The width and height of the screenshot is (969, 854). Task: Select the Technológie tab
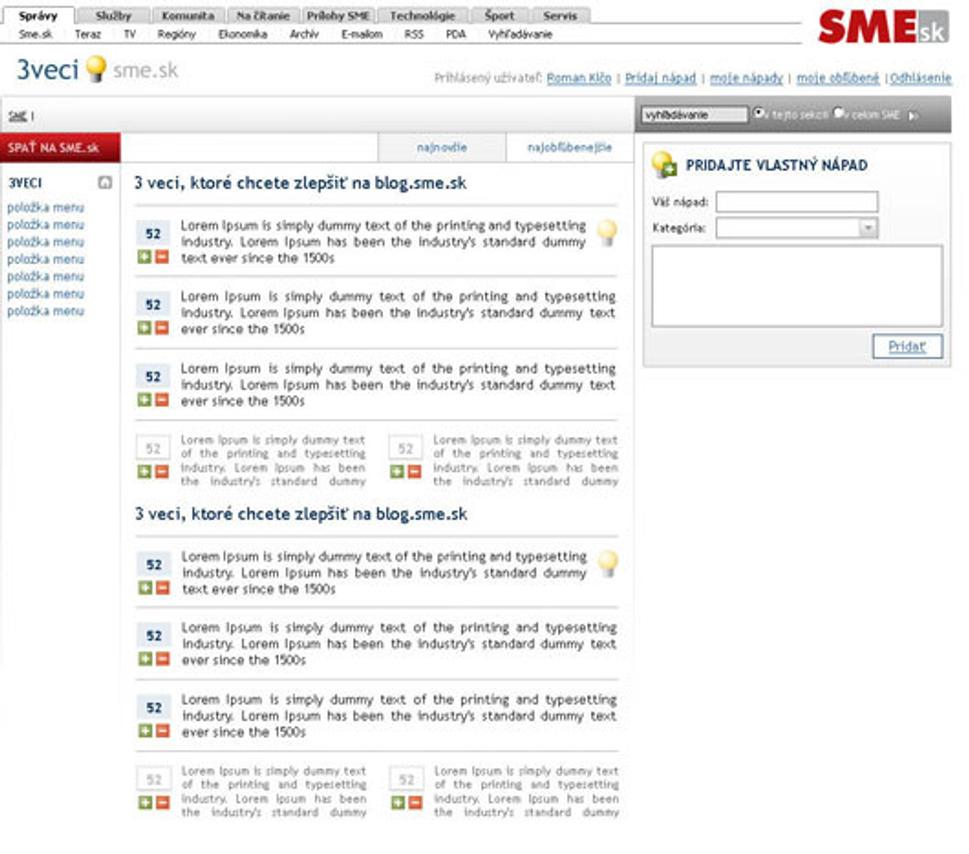coord(423,15)
